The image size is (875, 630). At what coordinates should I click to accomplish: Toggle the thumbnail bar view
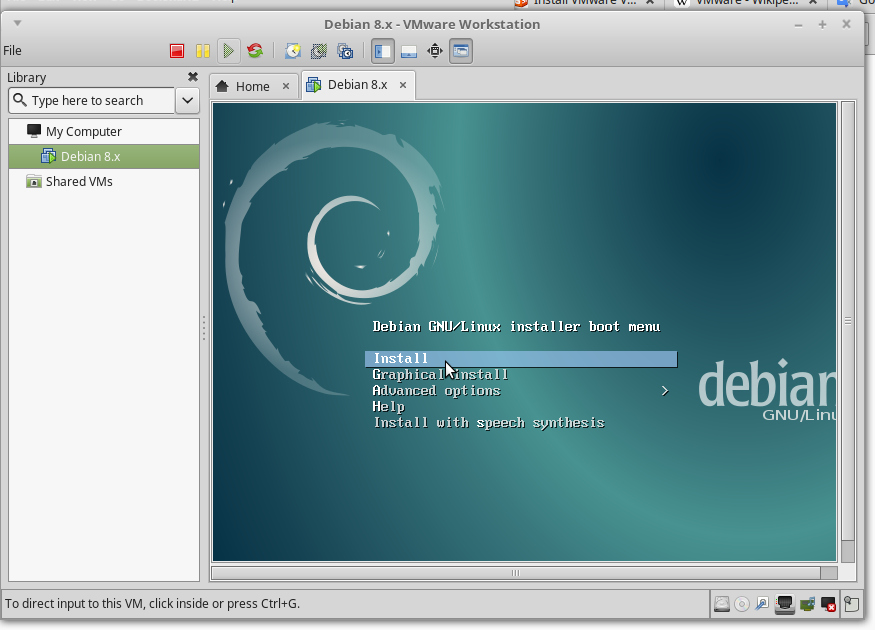click(409, 50)
